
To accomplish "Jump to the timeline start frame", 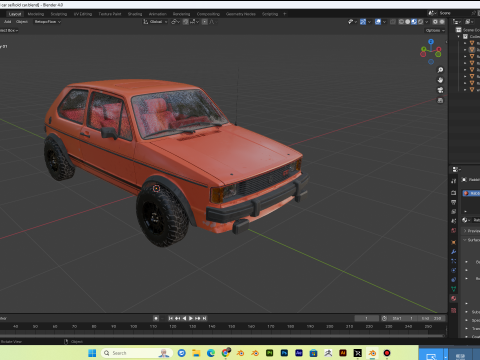I will click(170, 318).
